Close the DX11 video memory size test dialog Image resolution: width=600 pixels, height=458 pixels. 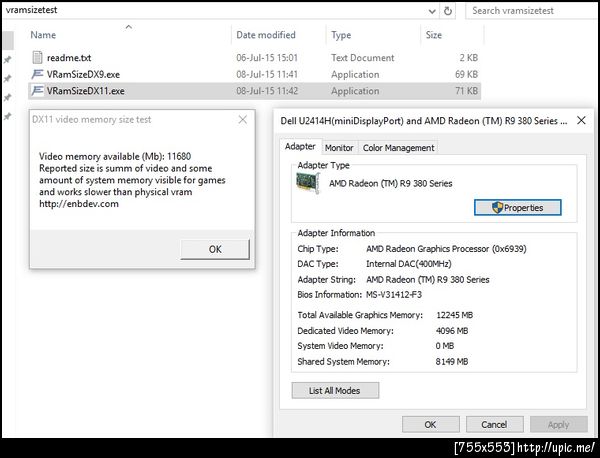point(243,120)
